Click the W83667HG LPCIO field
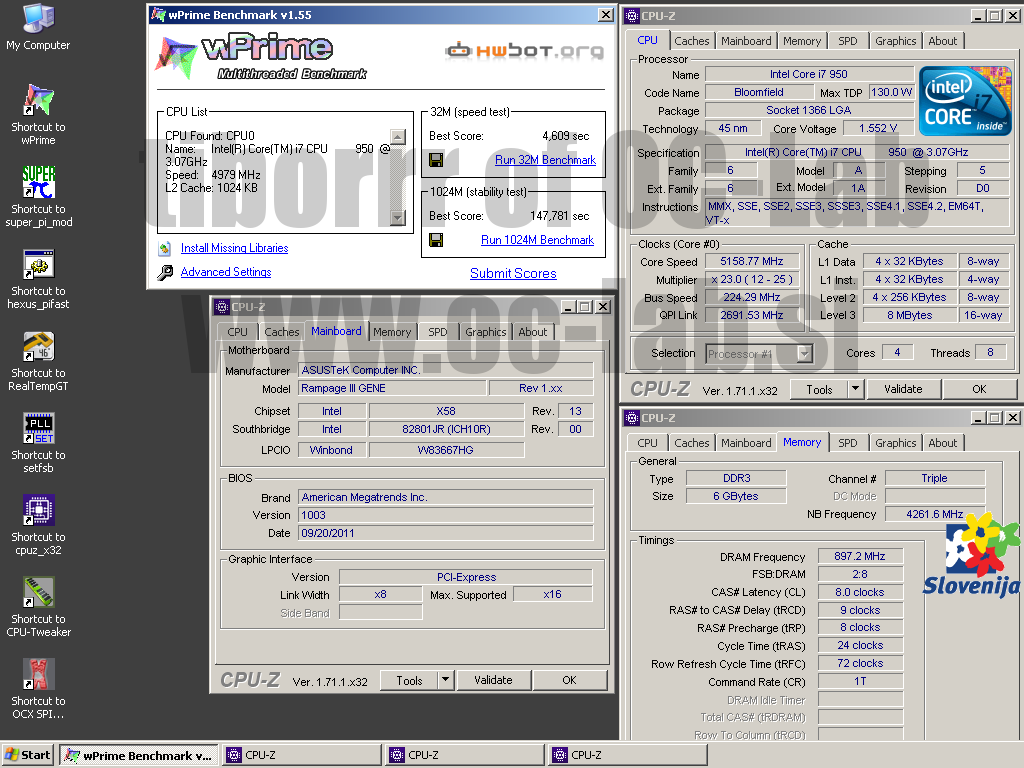Image resolution: width=1024 pixels, height=768 pixels. tap(446, 450)
